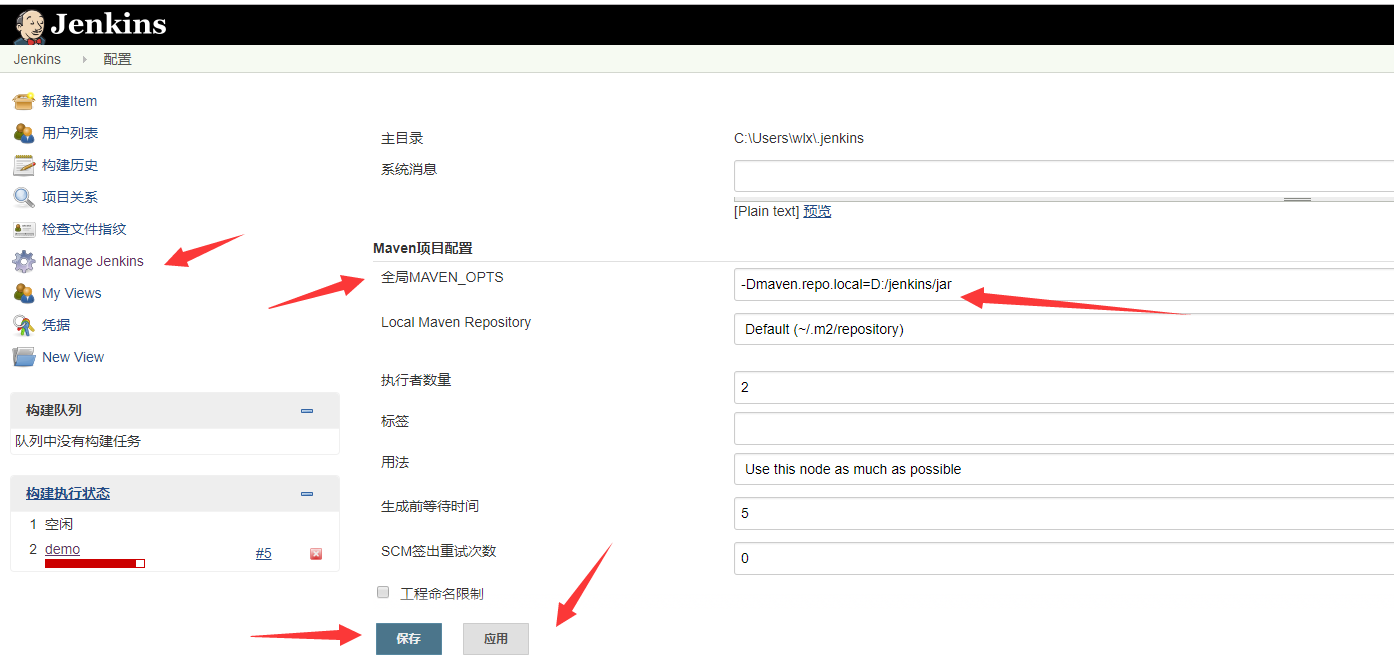Click the 构建历史 notepad icon
Screen dimensions: 1394x662
(24, 165)
